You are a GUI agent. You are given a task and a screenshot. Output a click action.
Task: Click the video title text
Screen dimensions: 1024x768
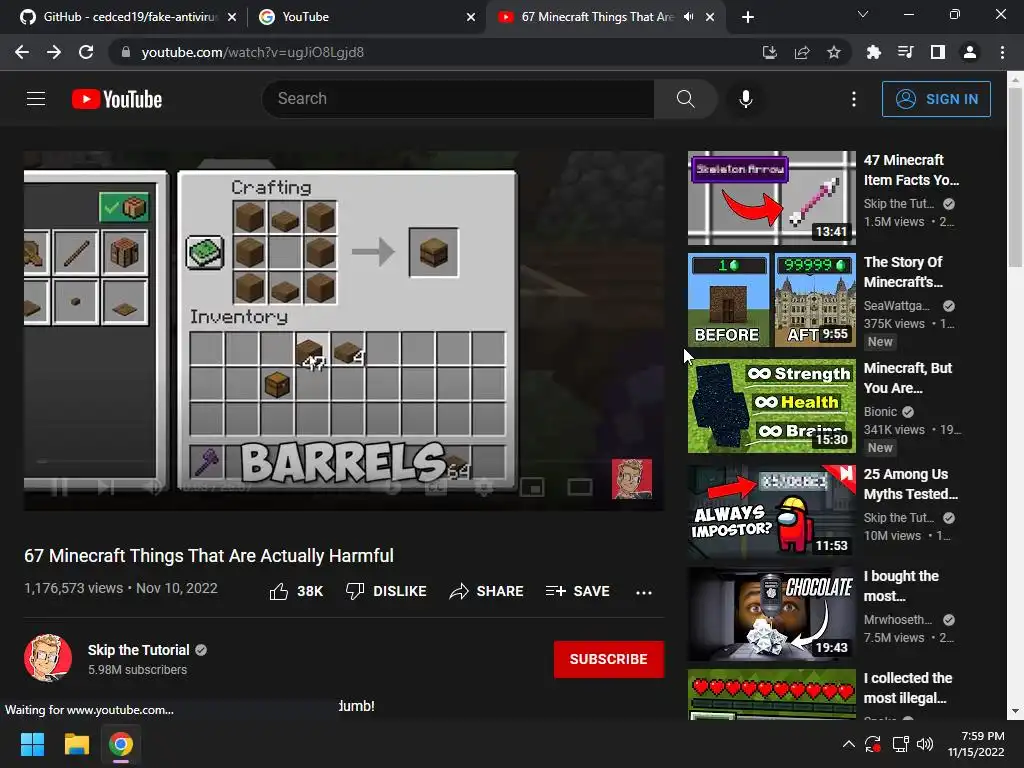pos(209,556)
